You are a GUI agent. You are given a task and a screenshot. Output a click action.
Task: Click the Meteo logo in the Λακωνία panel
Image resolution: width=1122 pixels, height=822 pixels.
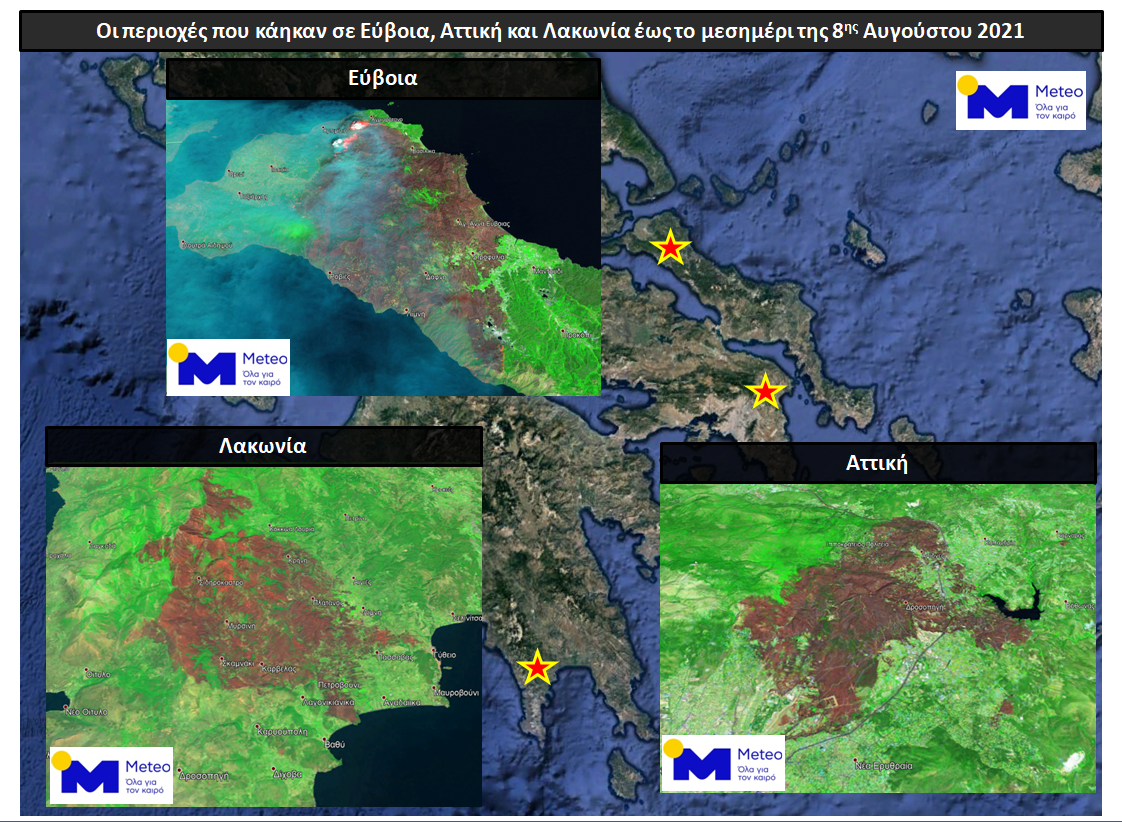111,774
